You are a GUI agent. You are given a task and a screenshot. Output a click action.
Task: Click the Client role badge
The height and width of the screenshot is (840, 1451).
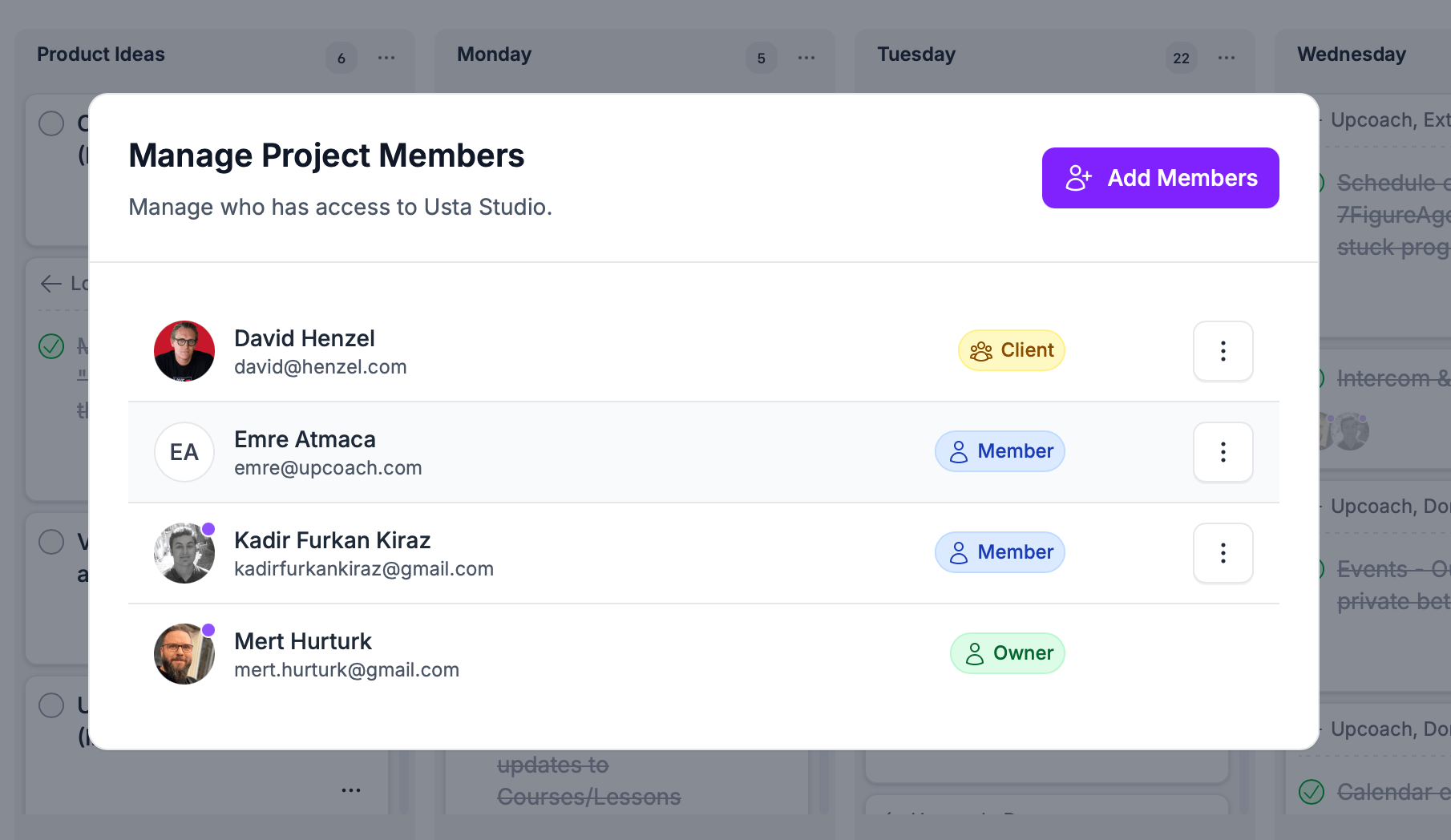click(1011, 350)
